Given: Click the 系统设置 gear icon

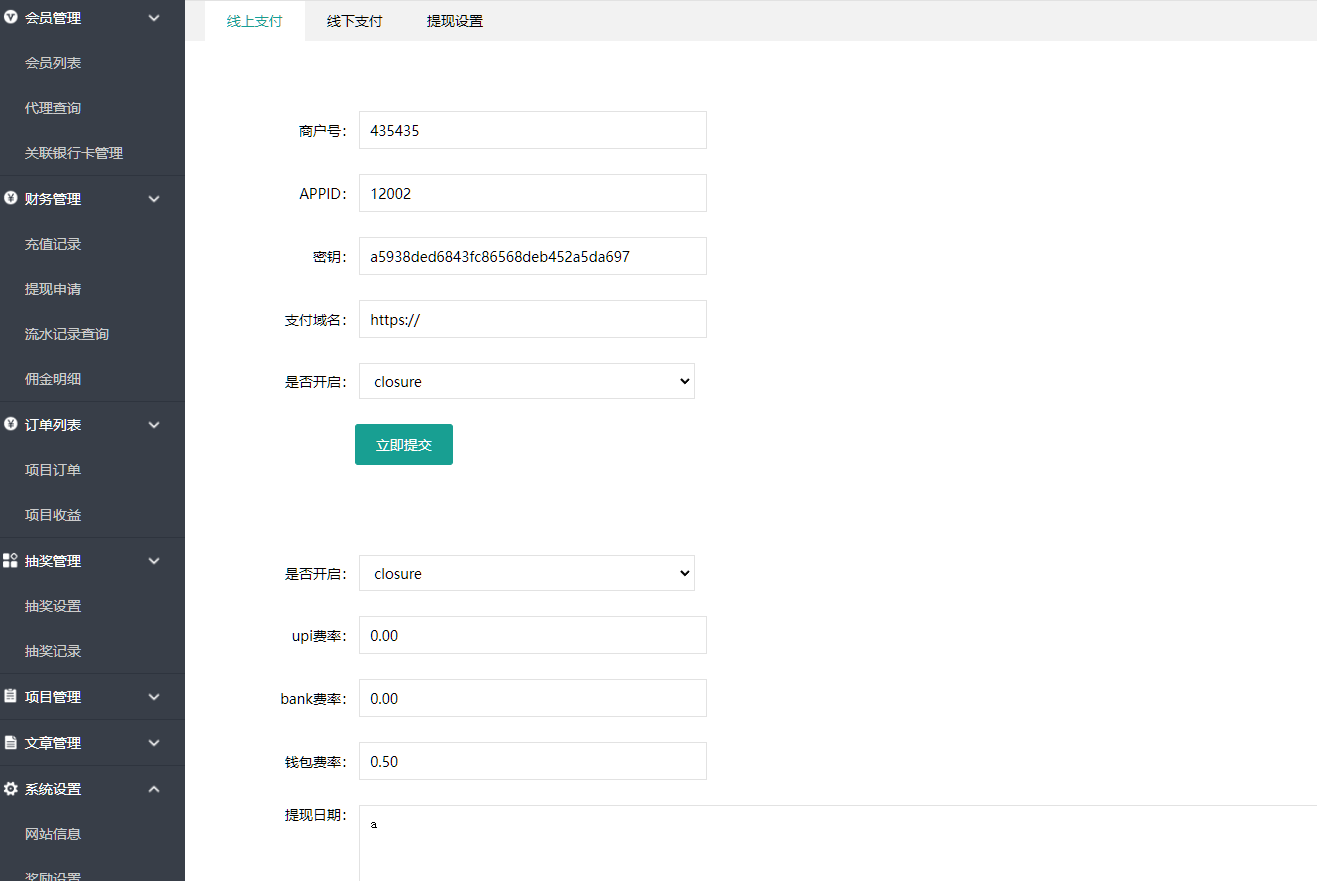Looking at the screenshot, I should (11, 788).
